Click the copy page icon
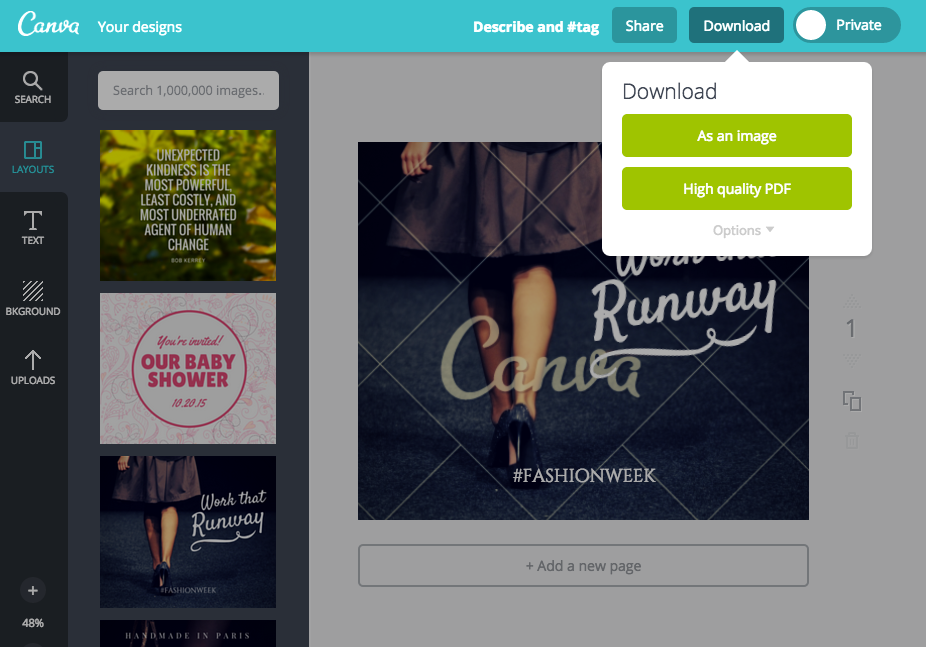Screen dimensions: 926x647 [x=852, y=401]
